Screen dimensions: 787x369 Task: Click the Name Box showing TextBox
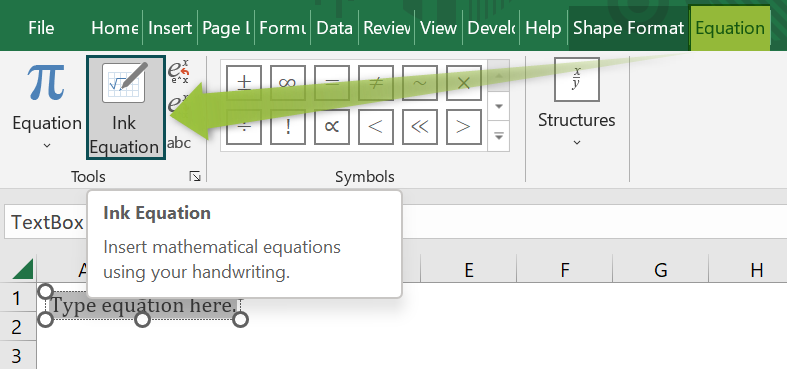tap(46, 222)
